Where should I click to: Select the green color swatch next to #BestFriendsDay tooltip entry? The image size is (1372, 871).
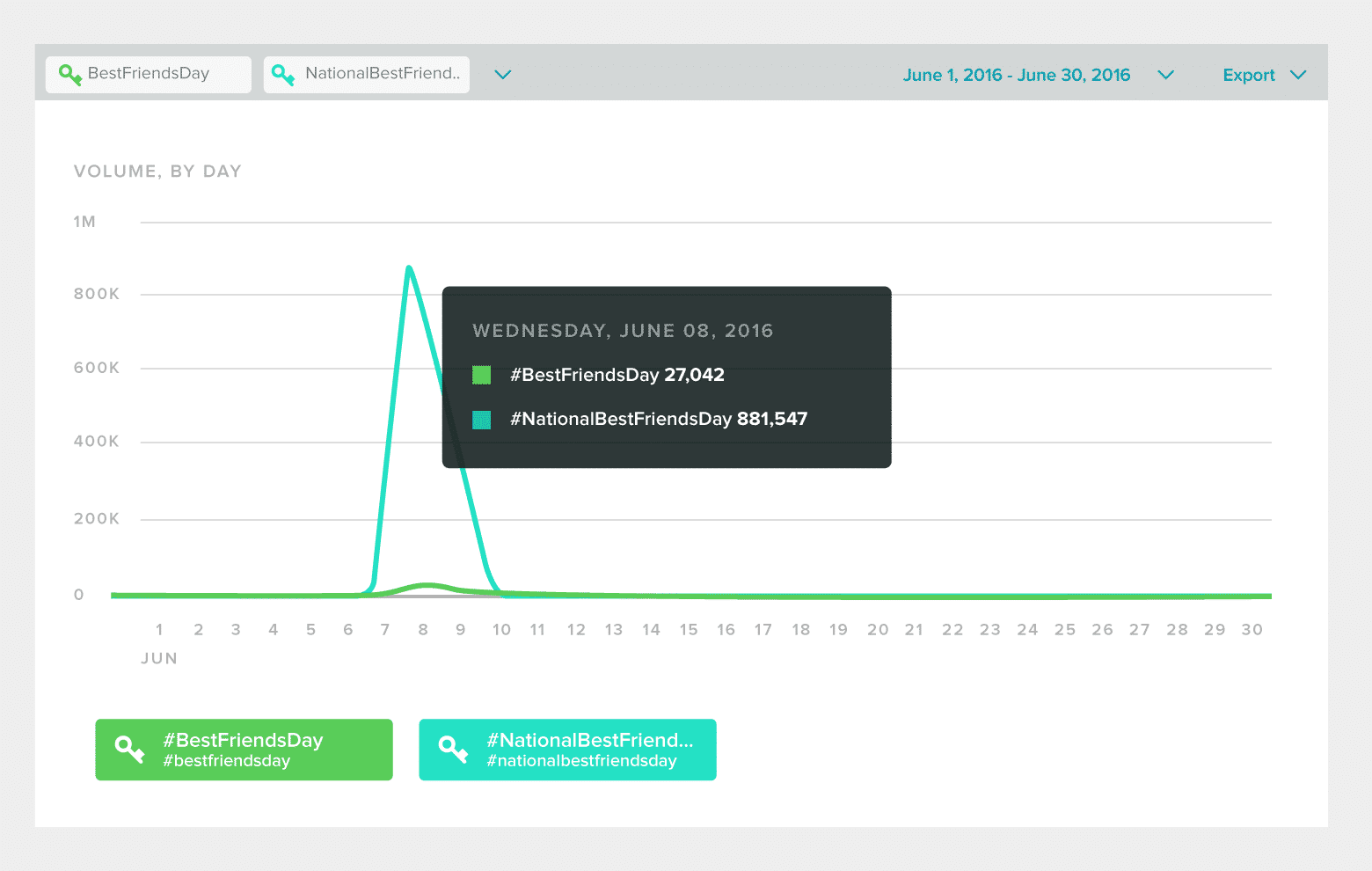482,375
